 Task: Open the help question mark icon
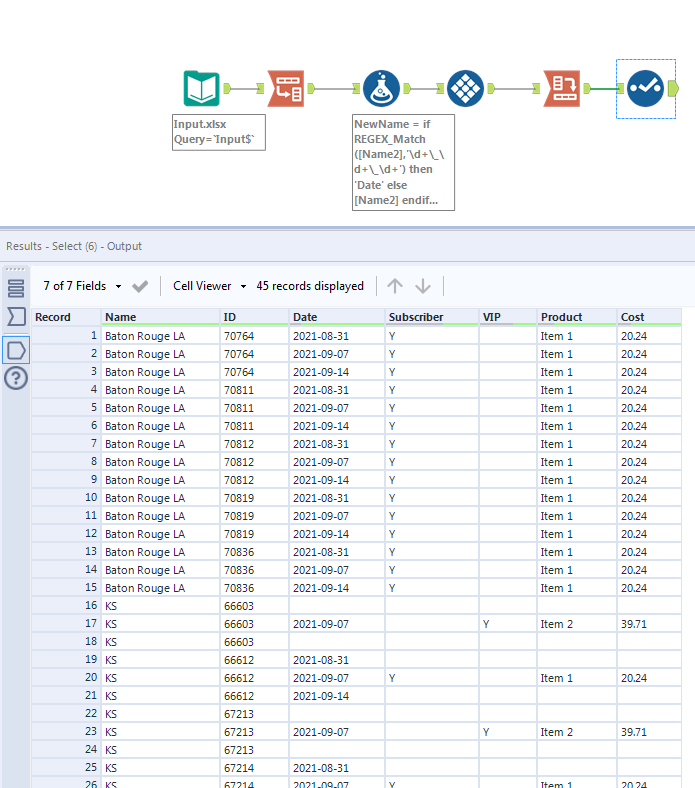pos(16,378)
